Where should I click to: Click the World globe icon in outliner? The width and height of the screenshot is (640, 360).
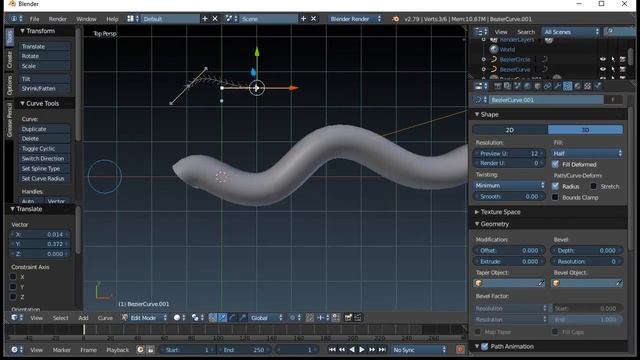click(x=494, y=49)
